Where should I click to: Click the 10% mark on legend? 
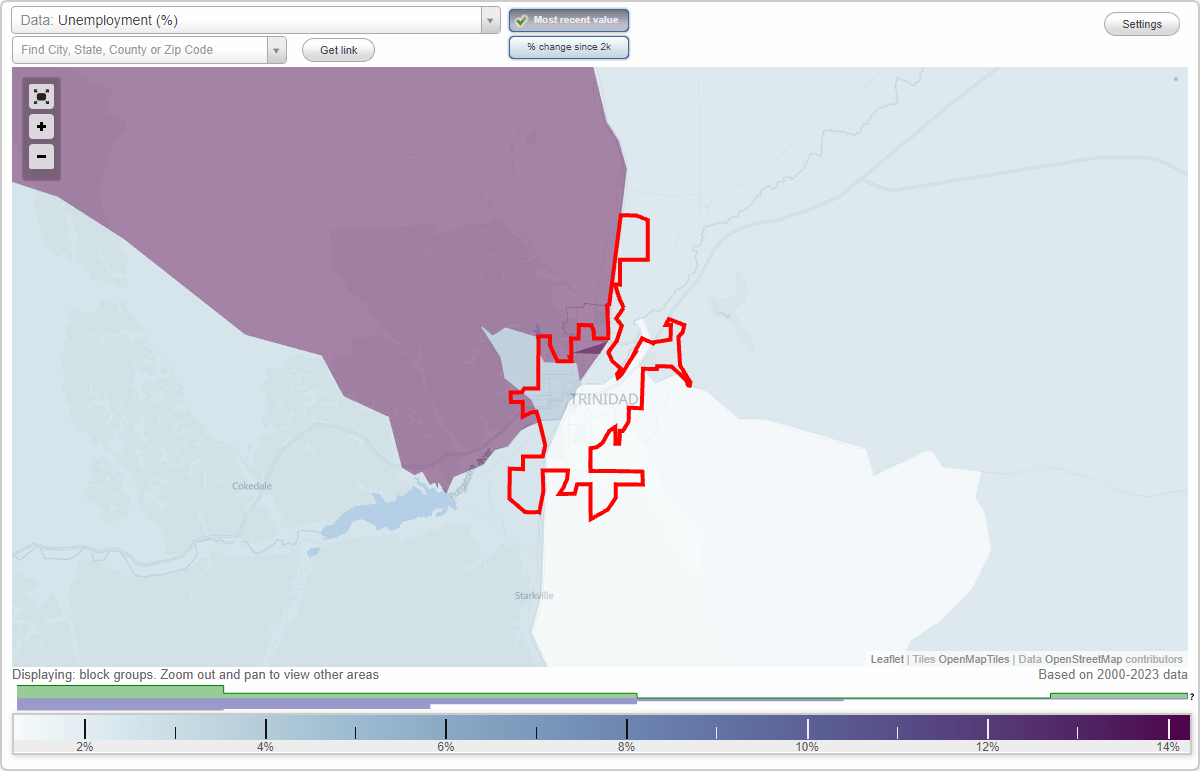807,746
